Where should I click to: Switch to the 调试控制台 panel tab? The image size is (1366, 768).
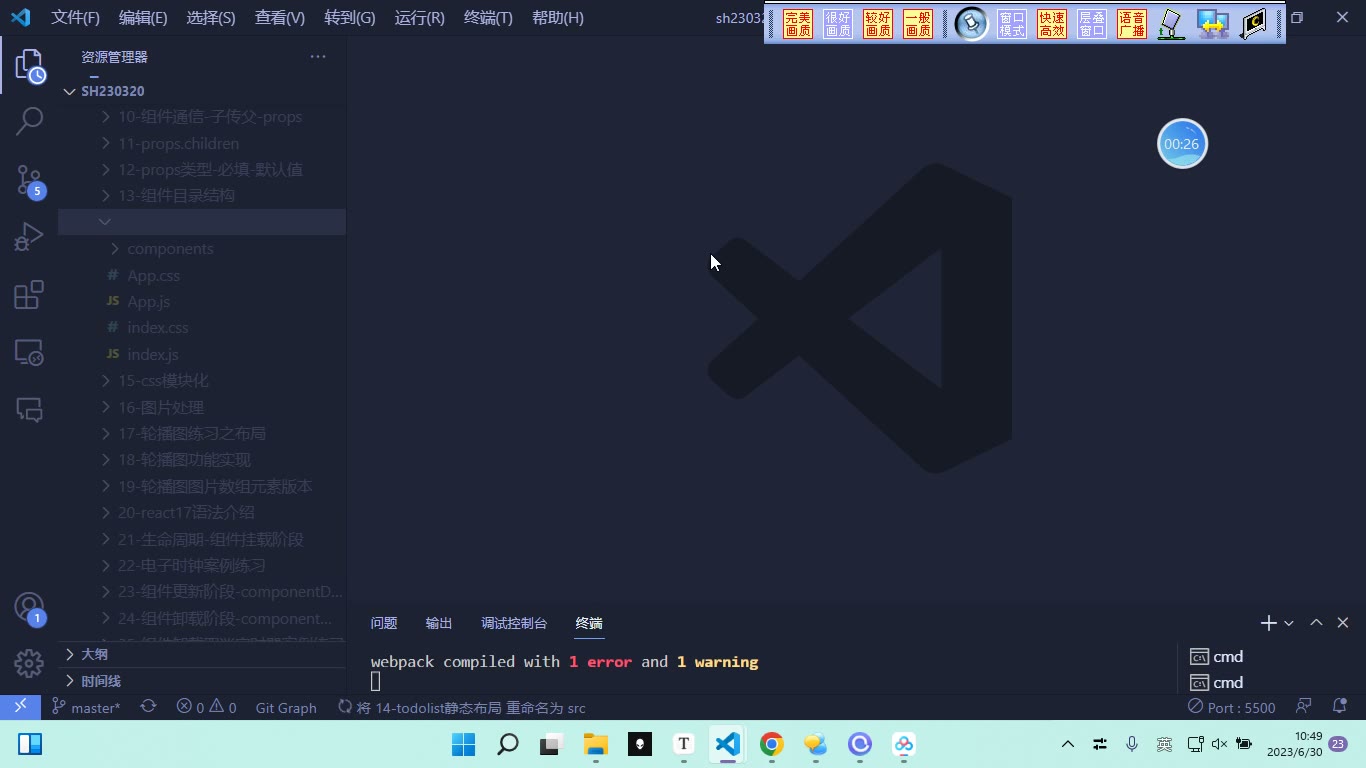(x=514, y=623)
